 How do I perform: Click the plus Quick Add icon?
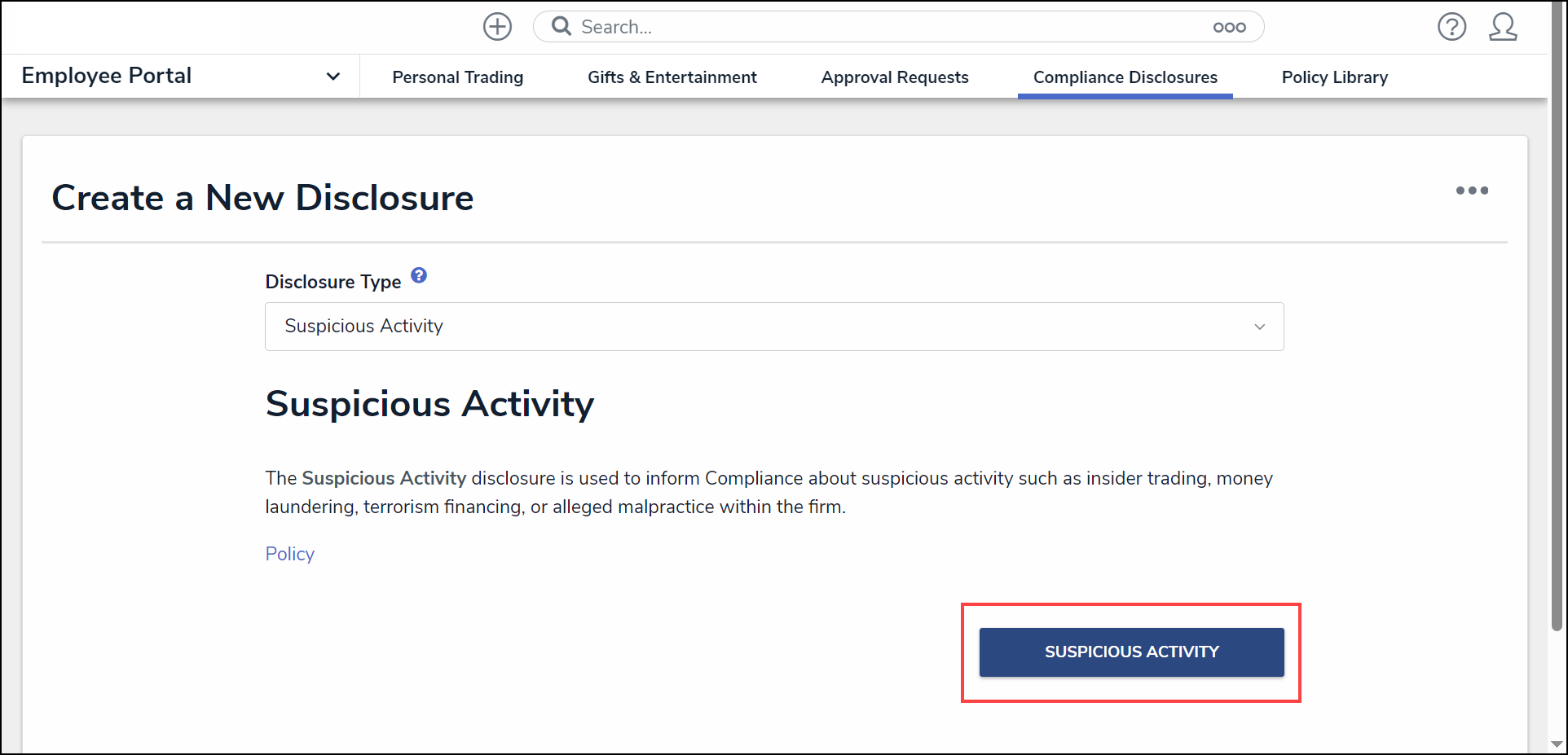tap(497, 27)
